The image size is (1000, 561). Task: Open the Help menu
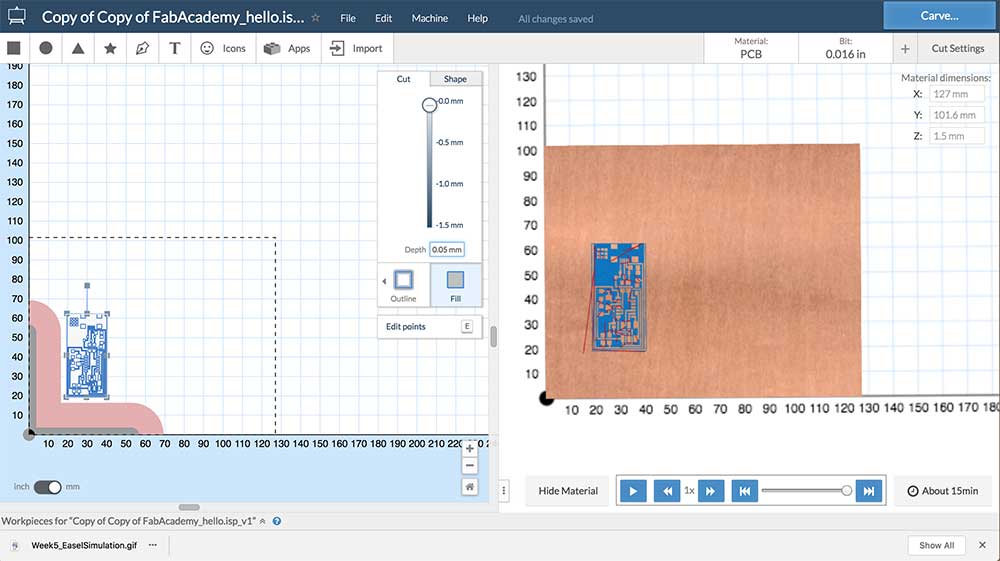tap(478, 18)
